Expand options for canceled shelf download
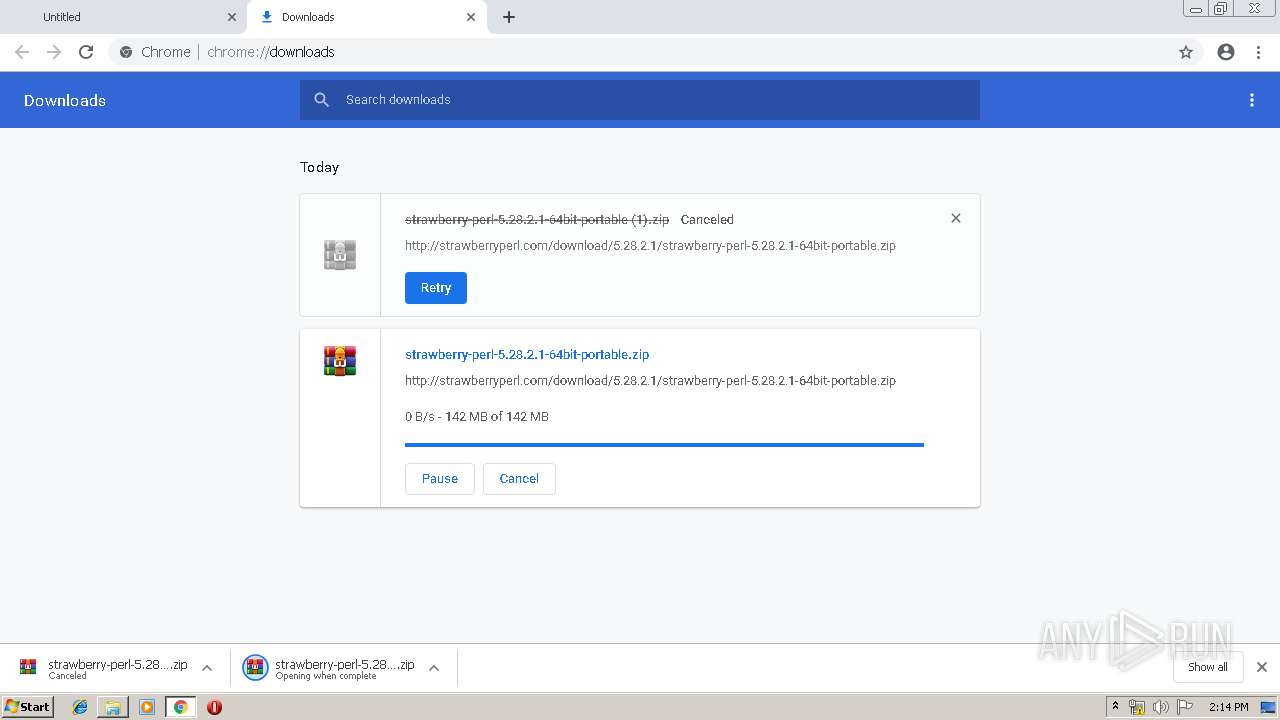This screenshot has width=1280, height=720. [x=207, y=668]
